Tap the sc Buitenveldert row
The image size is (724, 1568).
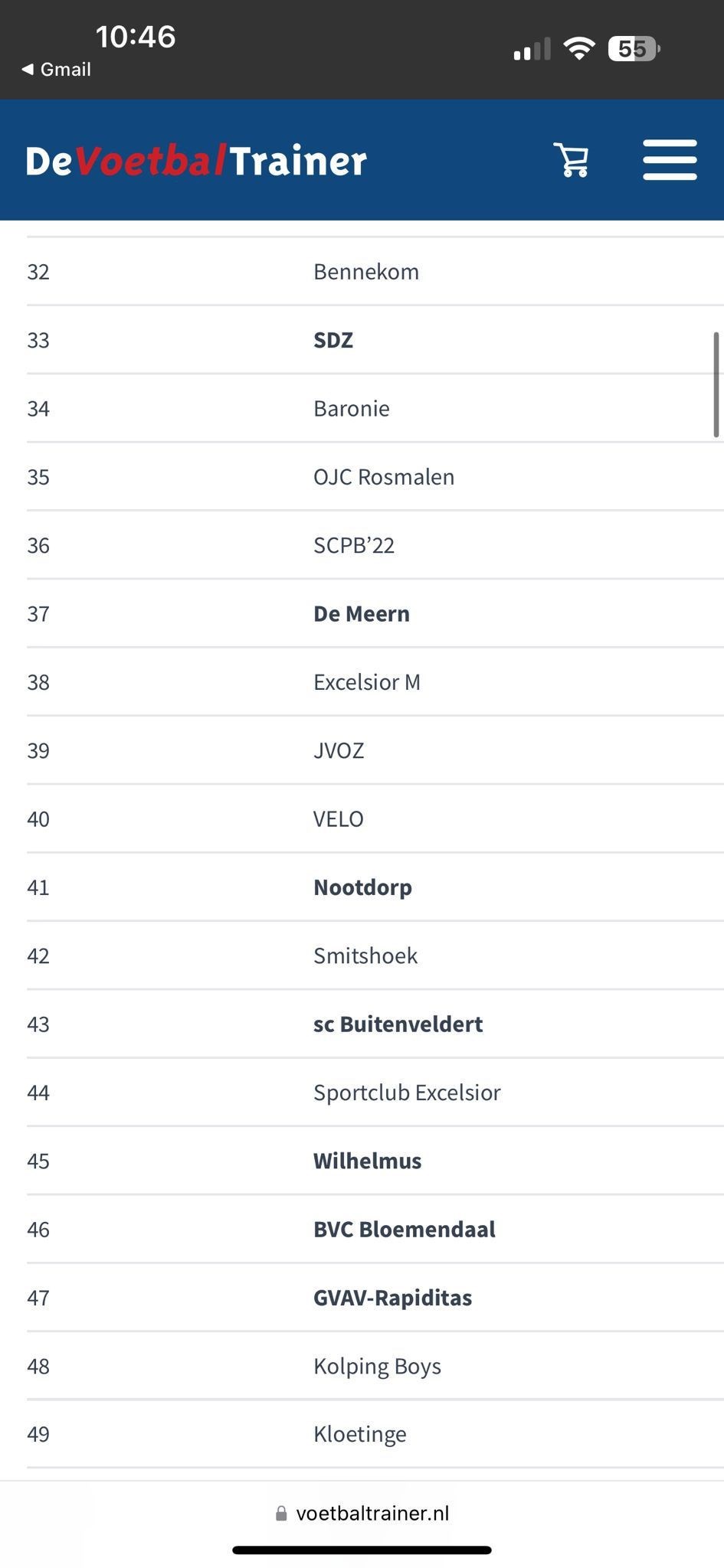click(x=375, y=1024)
